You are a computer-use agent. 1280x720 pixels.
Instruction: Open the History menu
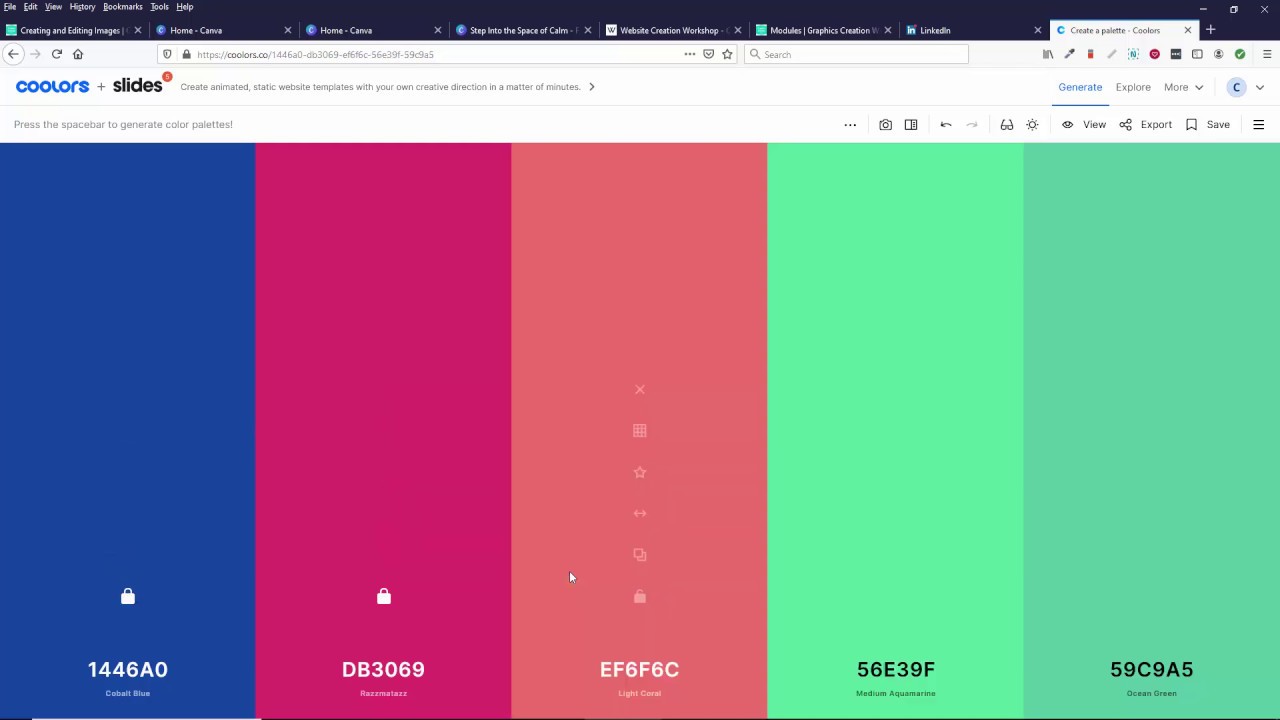click(x=82, y=7)
